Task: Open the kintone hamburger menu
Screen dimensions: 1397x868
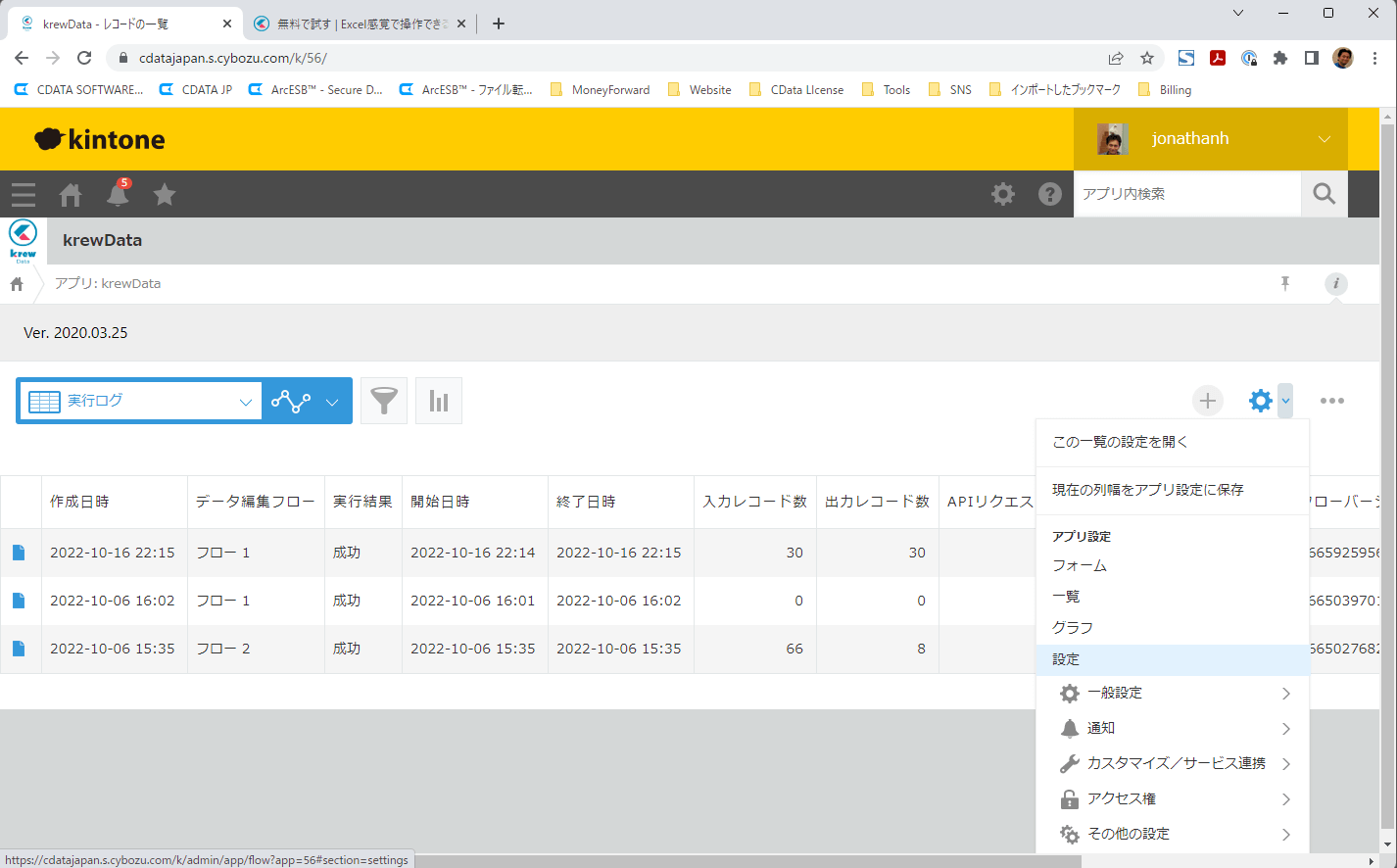Action: (x=24, y=195)
